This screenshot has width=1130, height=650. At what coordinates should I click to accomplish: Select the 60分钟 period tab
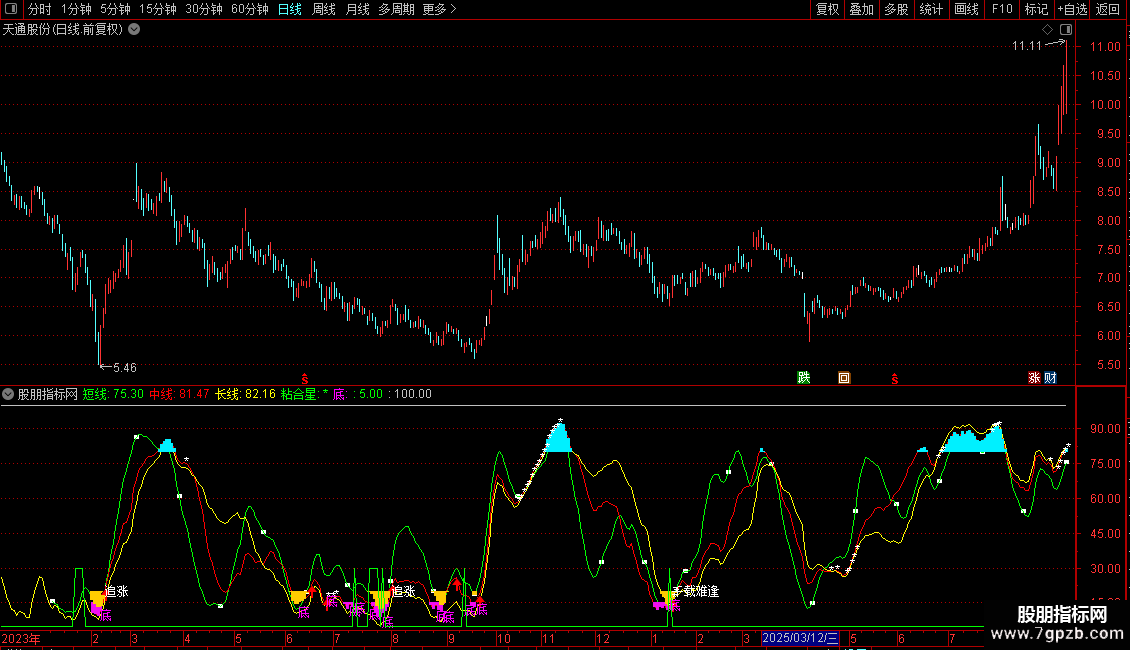point(249,9)
